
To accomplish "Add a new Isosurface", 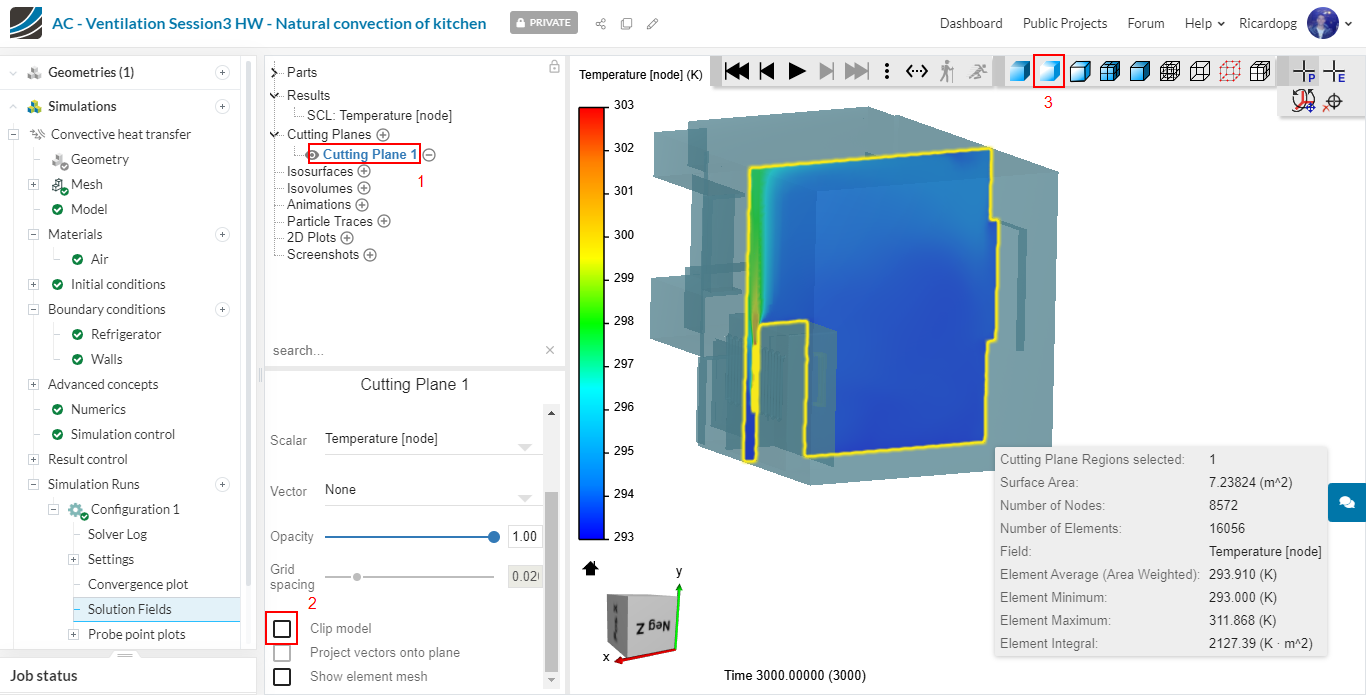I will pyautogui.click(x=364, y=172).
